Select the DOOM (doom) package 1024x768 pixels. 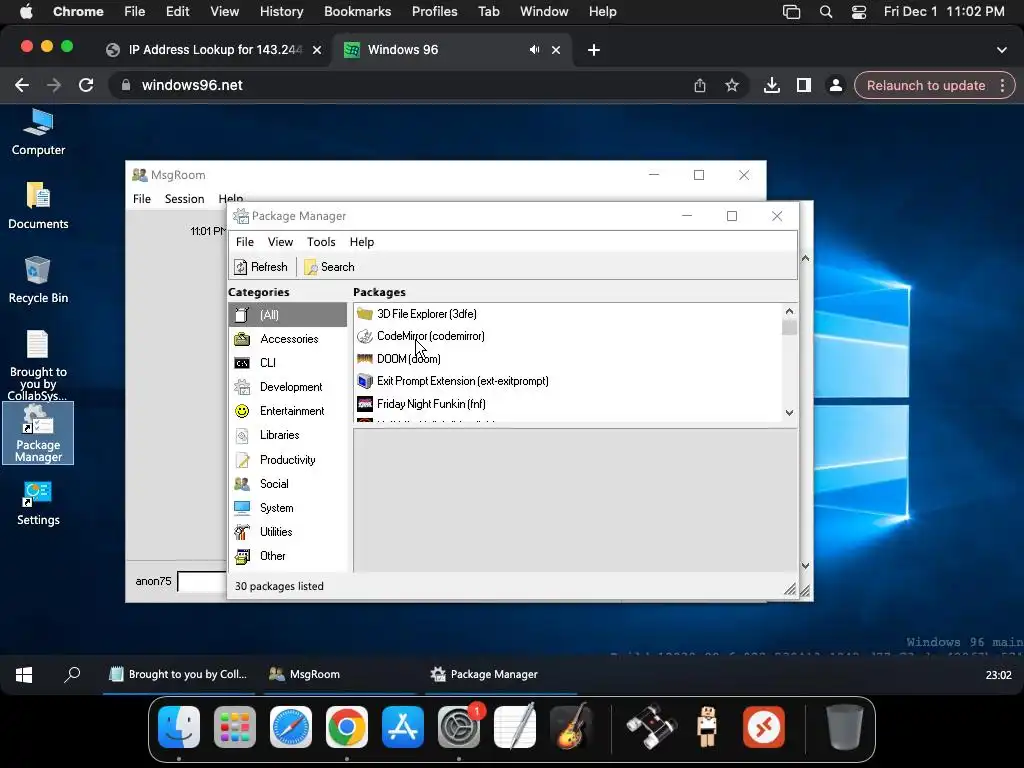(x=568, y=359)
